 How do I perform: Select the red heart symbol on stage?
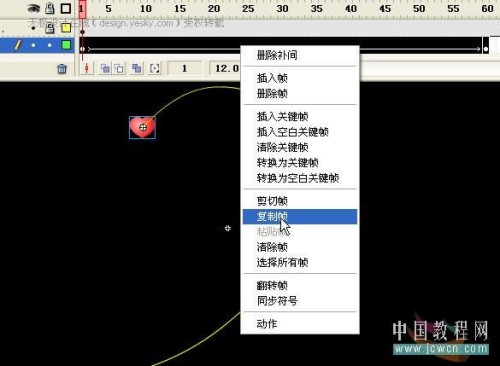click(x=142, y=127)
